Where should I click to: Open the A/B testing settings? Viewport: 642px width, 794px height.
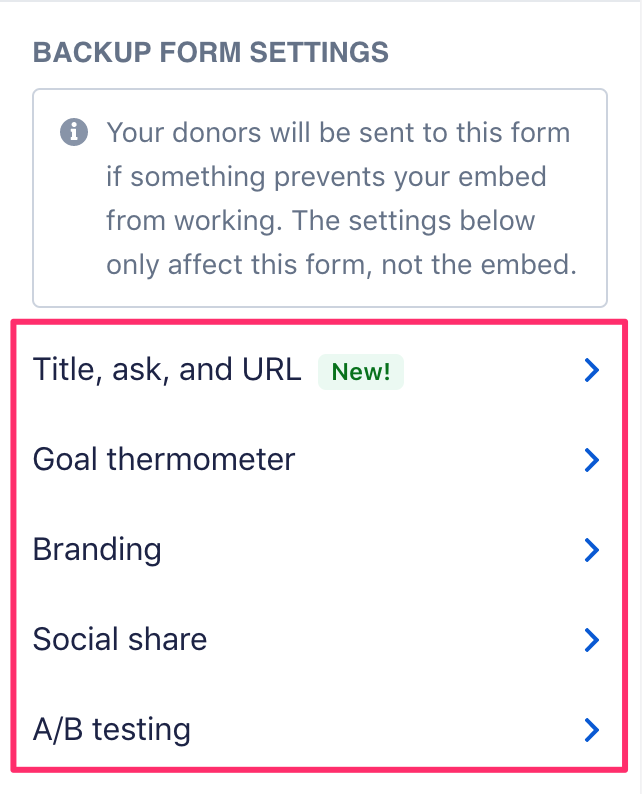[x=112, y=730]
